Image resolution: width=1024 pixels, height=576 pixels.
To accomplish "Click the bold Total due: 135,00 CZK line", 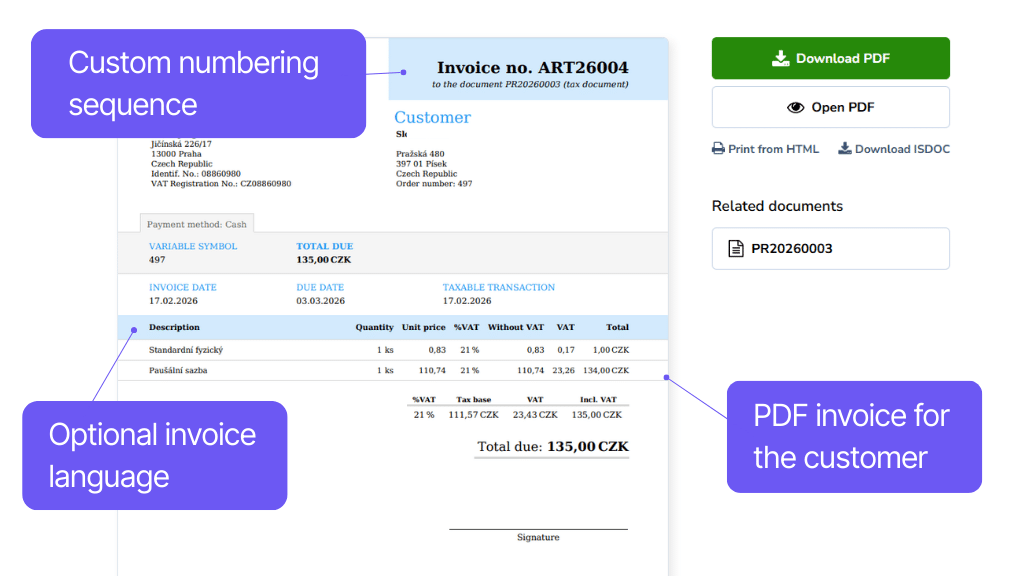I will (x=552, y=447).
